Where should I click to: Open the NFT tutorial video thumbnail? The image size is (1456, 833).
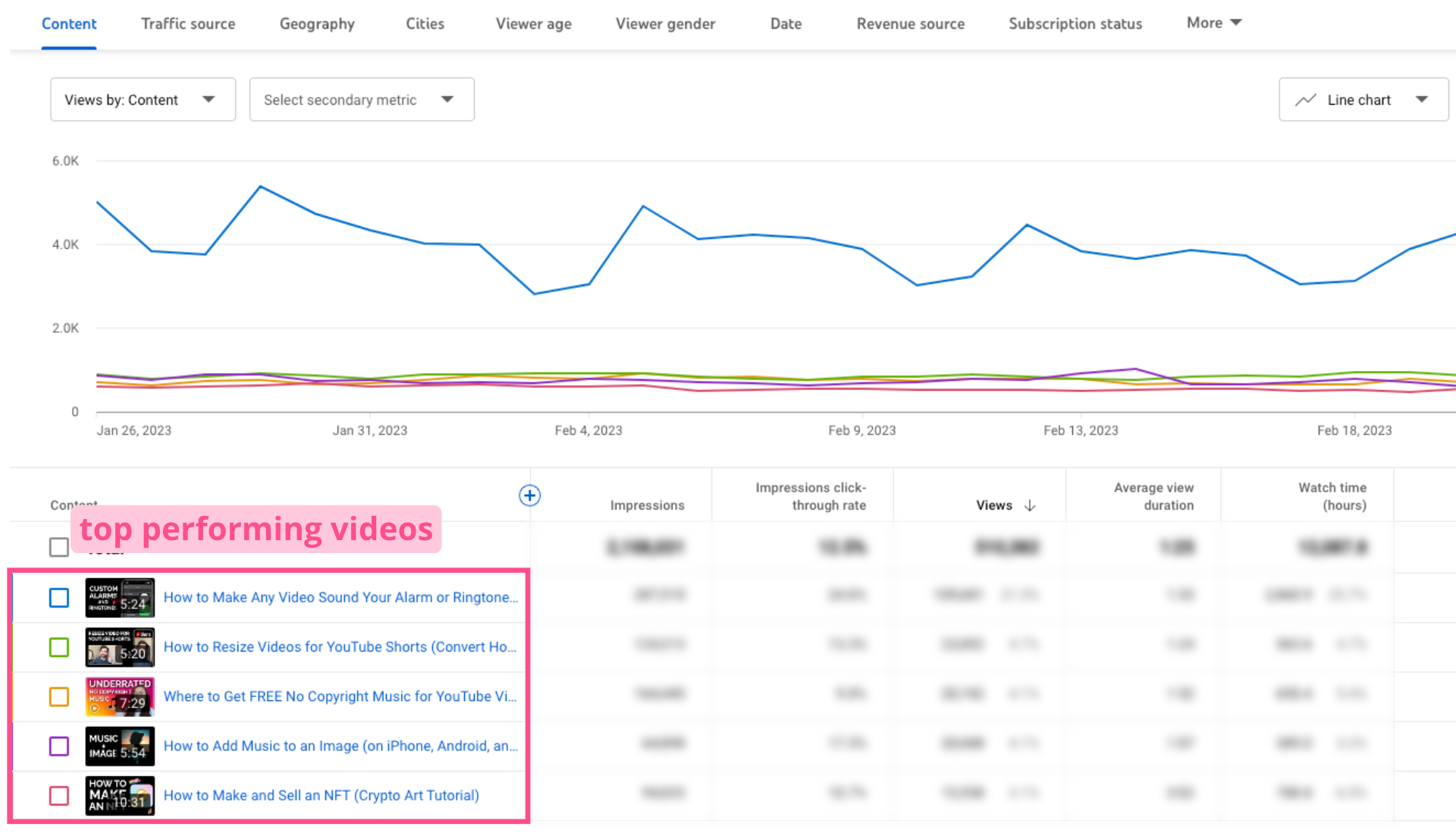tap(120, 795)
